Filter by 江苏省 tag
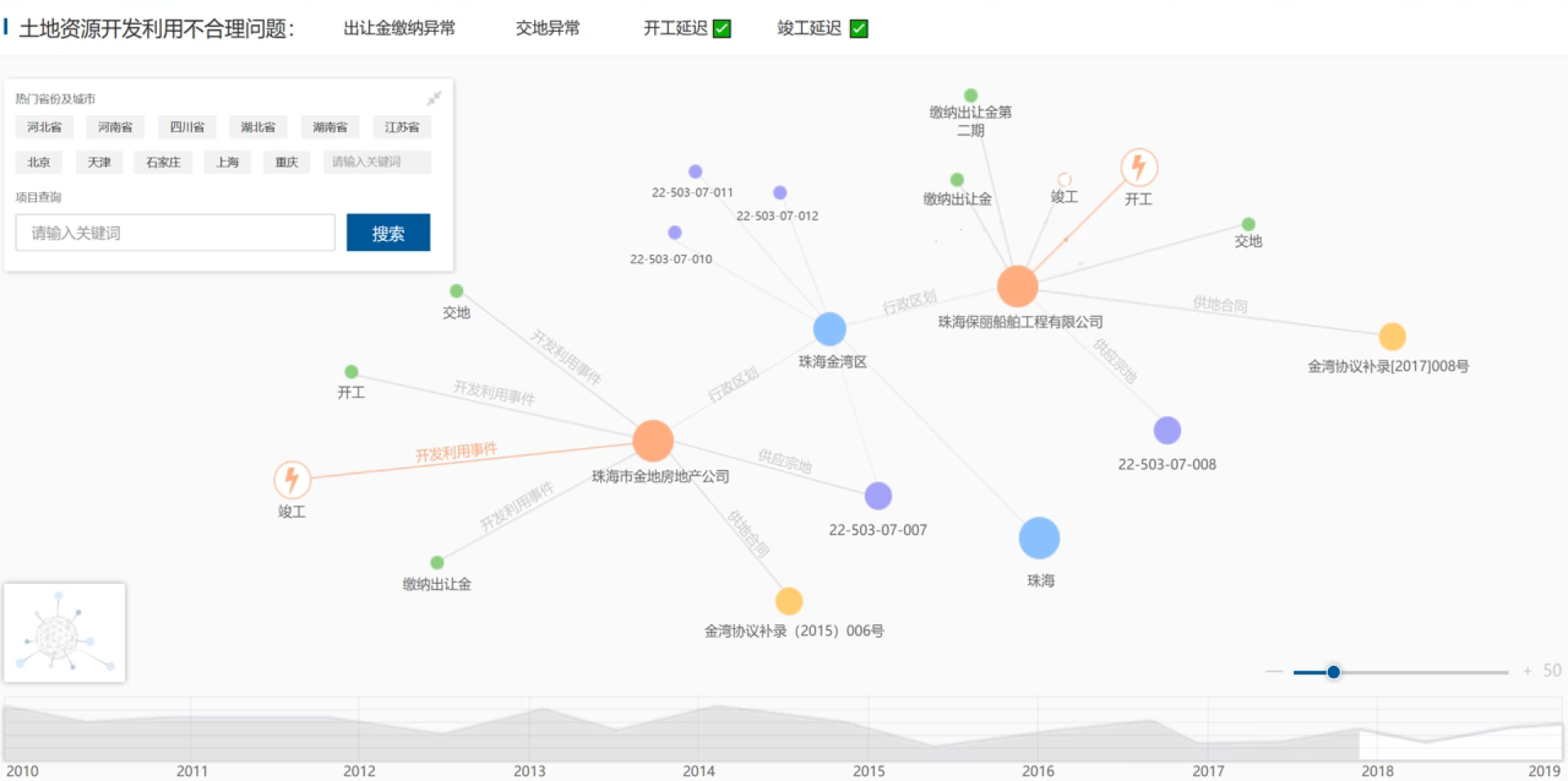The image size is (1568, 781). 402,127
